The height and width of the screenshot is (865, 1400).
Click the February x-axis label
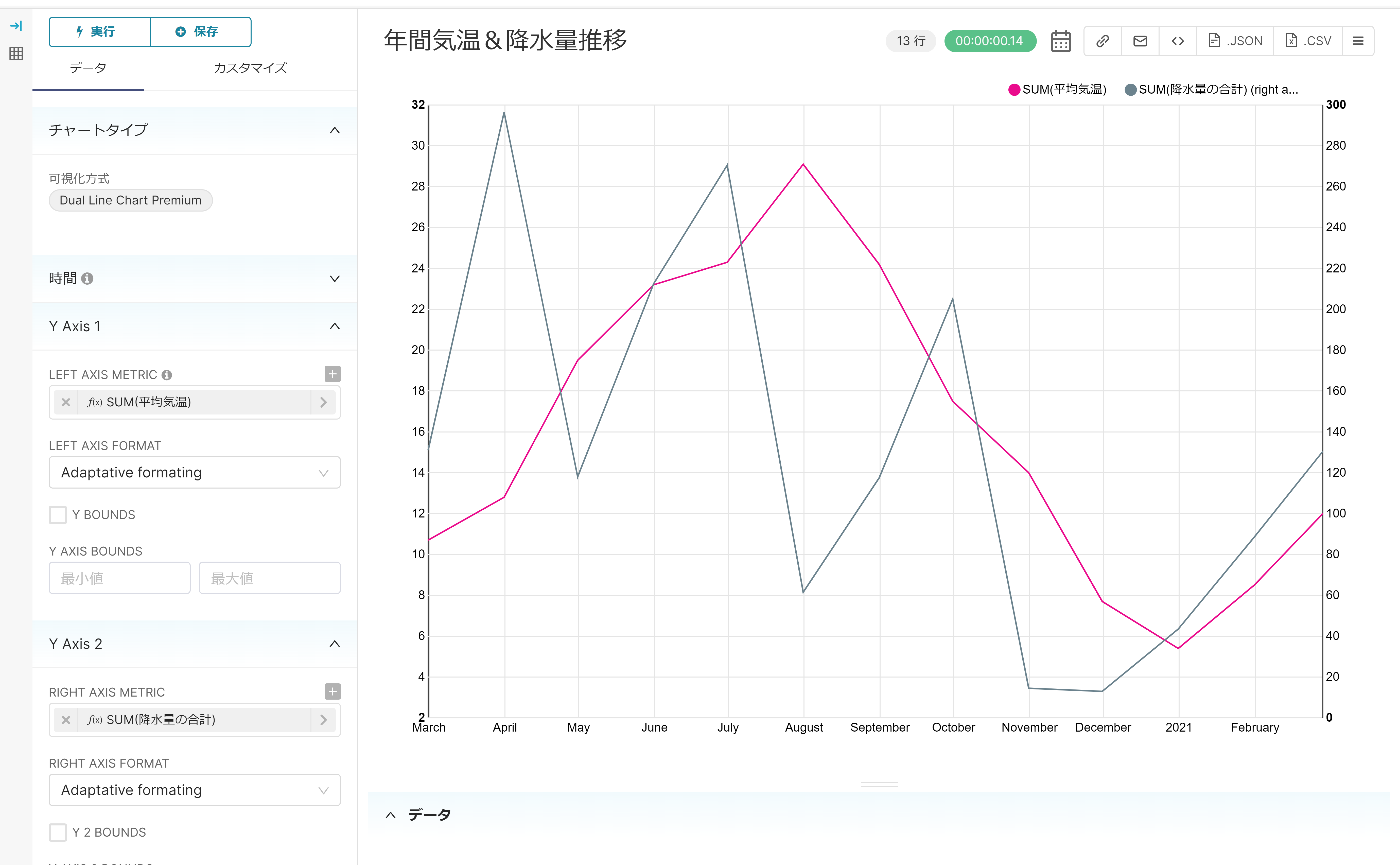coord(1255,728)
